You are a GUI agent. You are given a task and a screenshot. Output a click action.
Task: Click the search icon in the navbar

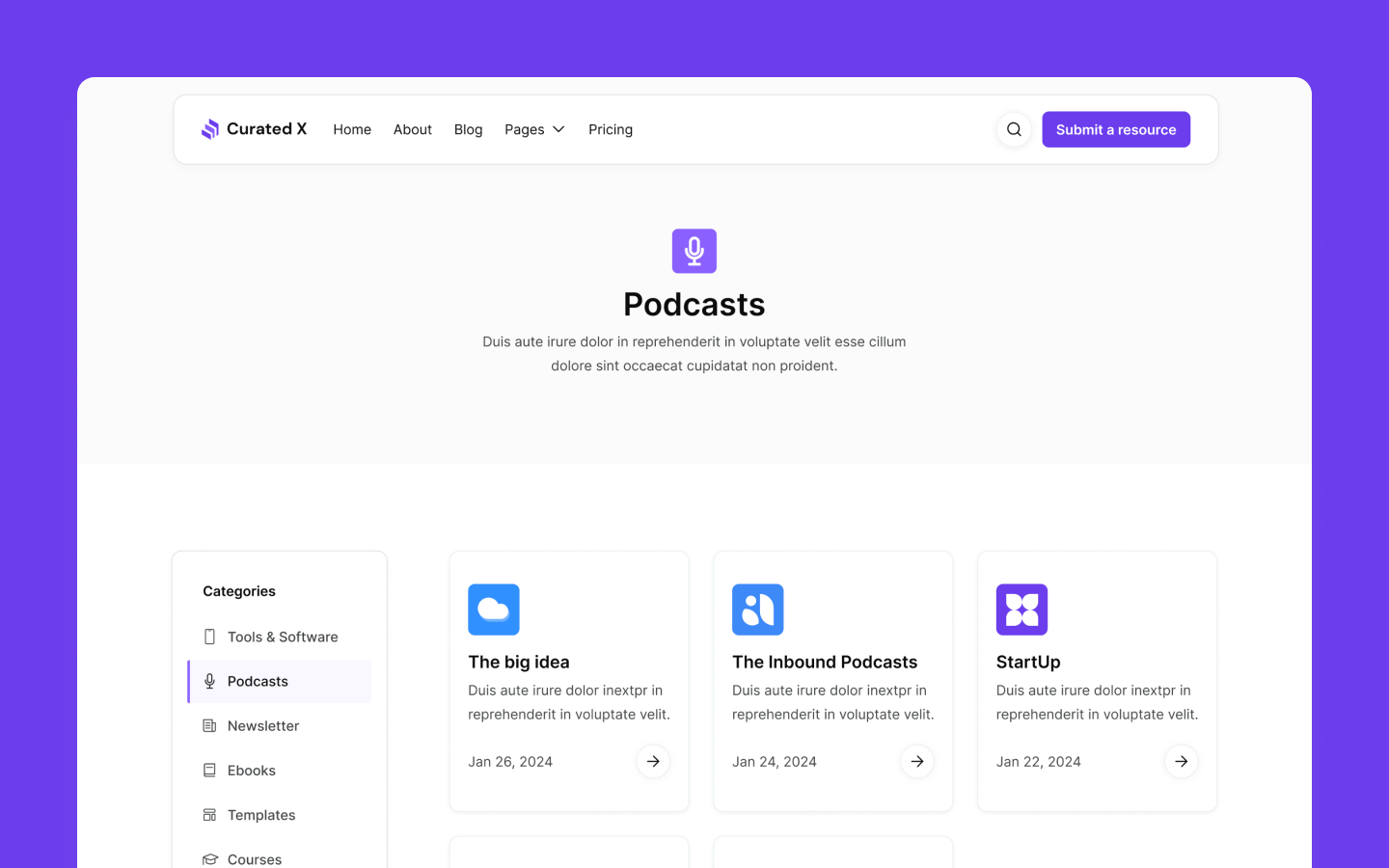1014,128
